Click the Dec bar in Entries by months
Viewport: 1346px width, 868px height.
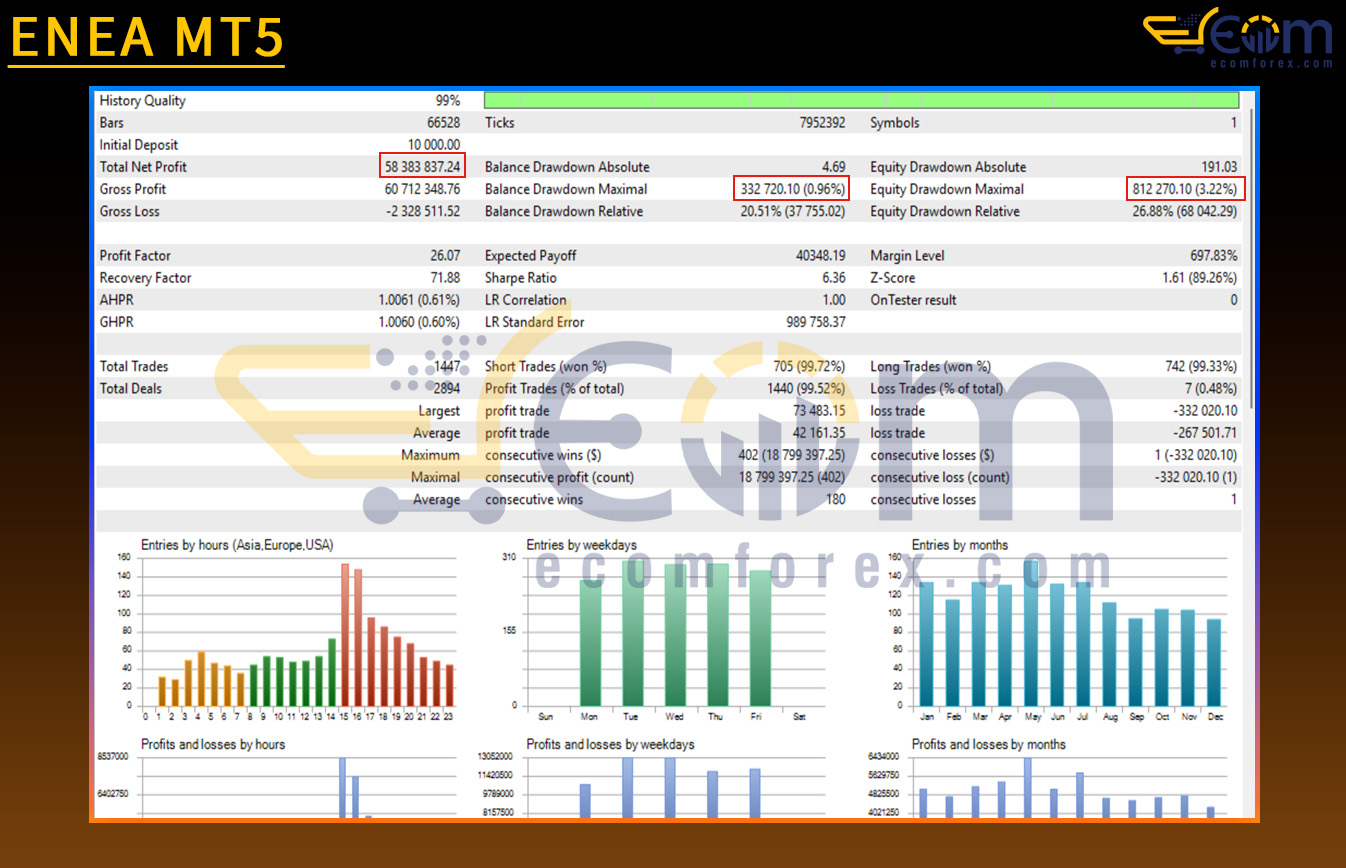click(1214, 662)
